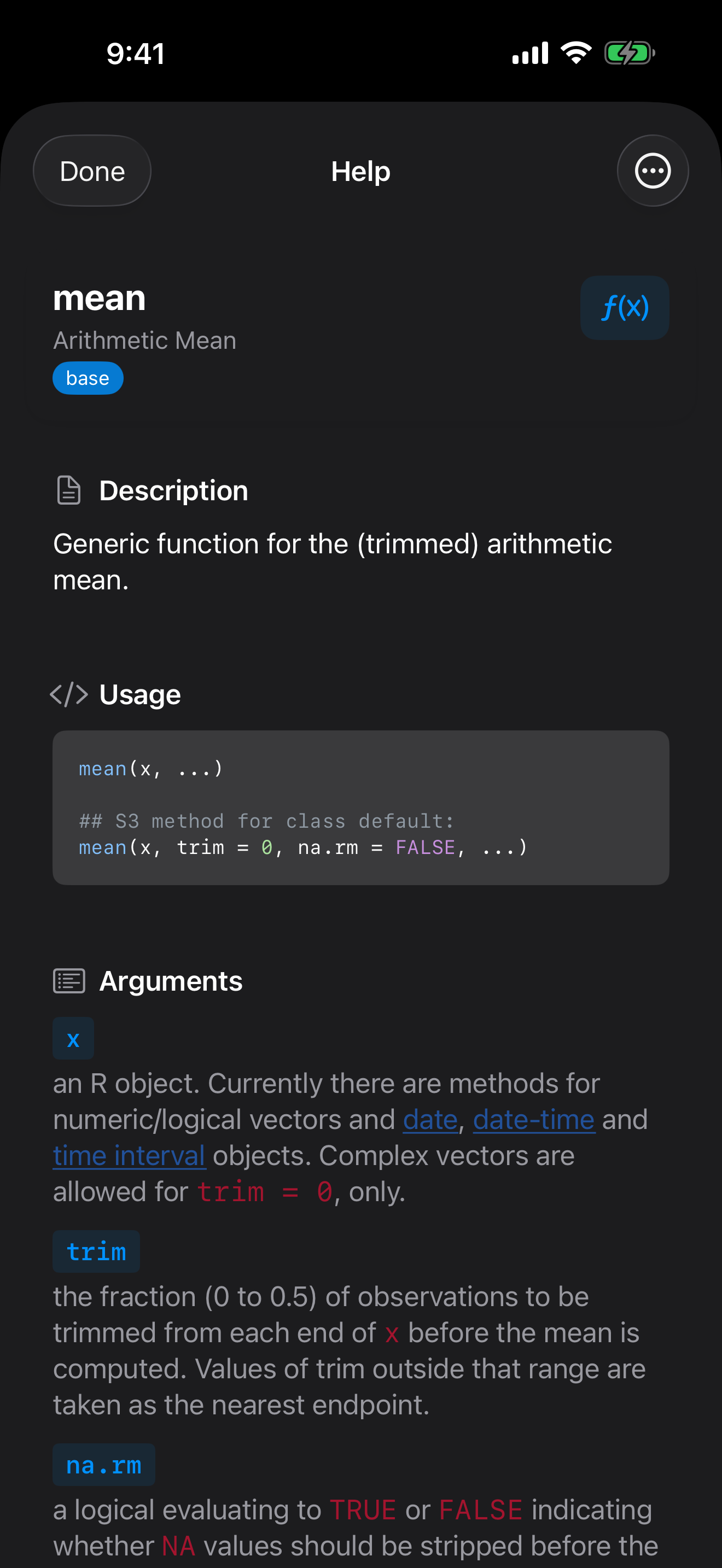Select the x argument chip
This screenshot has width=722, height=1568.
click(x=73, y=1038)
